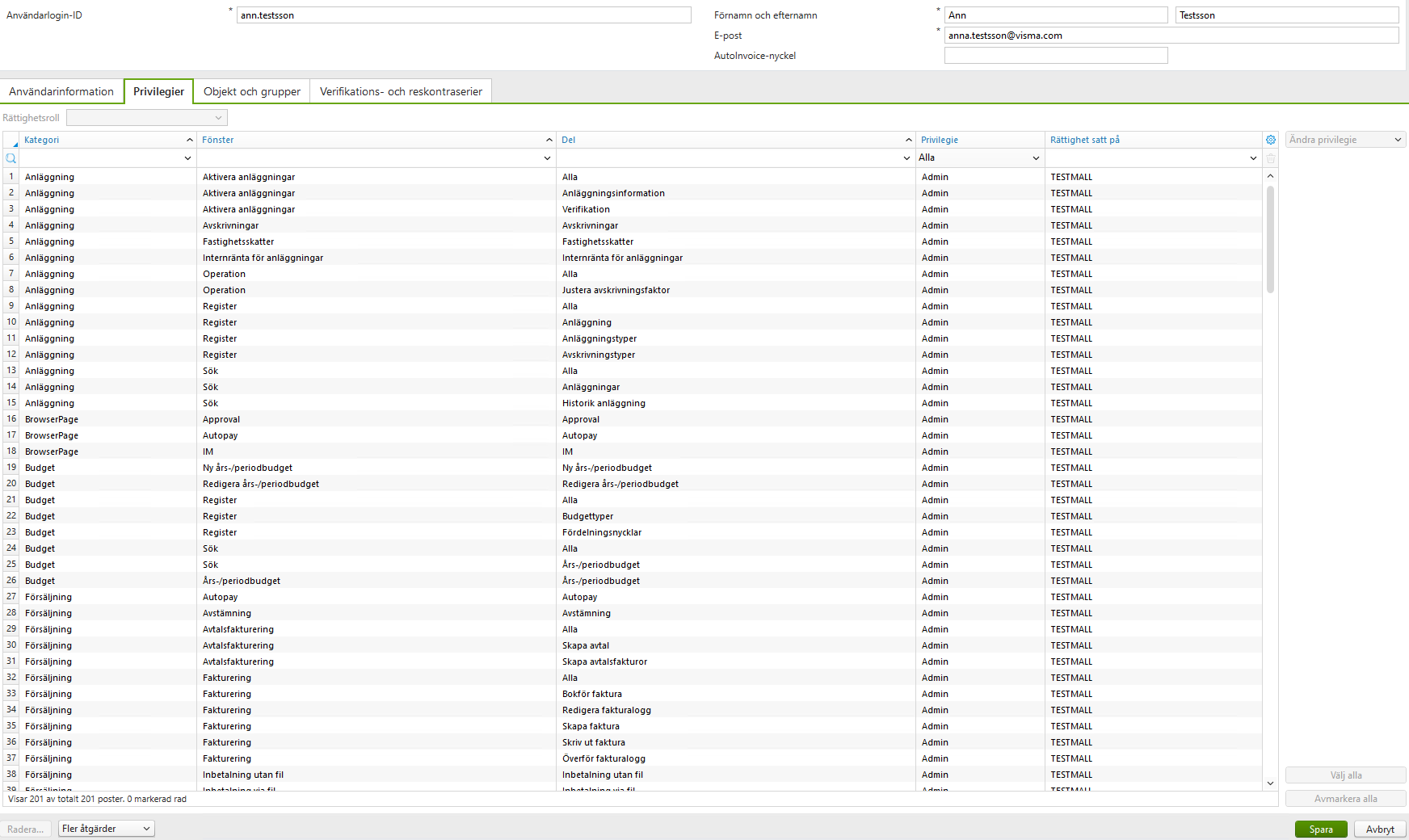Click the sort arrow on the Del column
This screenshot has width=1409, height=840.
[x=908, y=139]
